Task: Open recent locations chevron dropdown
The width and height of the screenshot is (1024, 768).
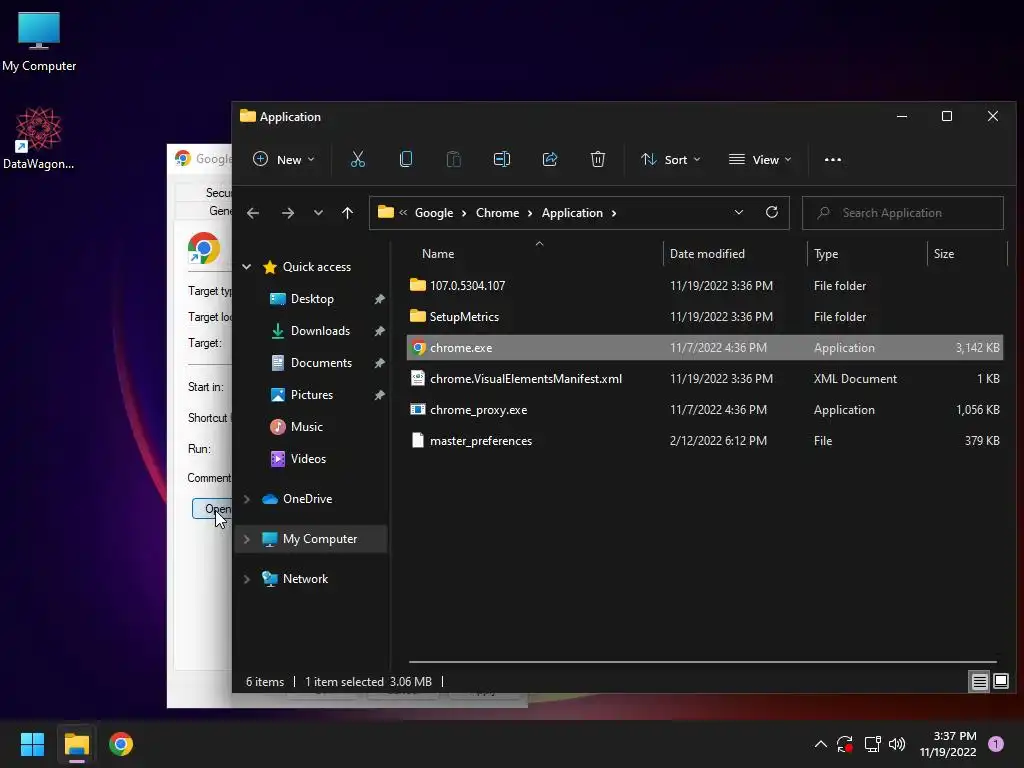Action: pos(318,213)
